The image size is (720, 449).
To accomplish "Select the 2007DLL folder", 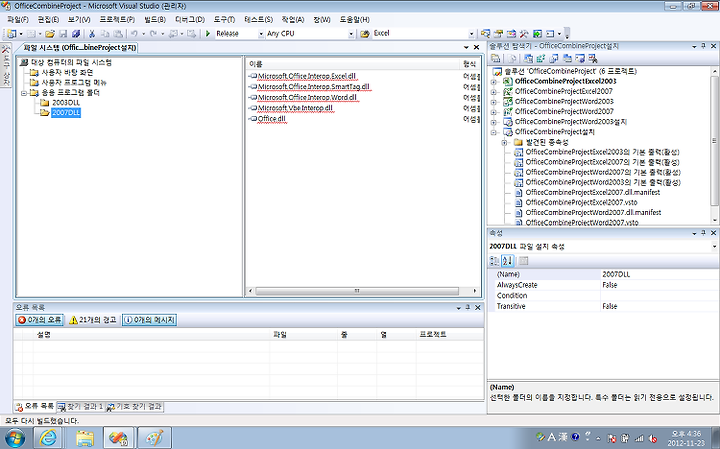I will pyautogui.click(x=66, y=112).
